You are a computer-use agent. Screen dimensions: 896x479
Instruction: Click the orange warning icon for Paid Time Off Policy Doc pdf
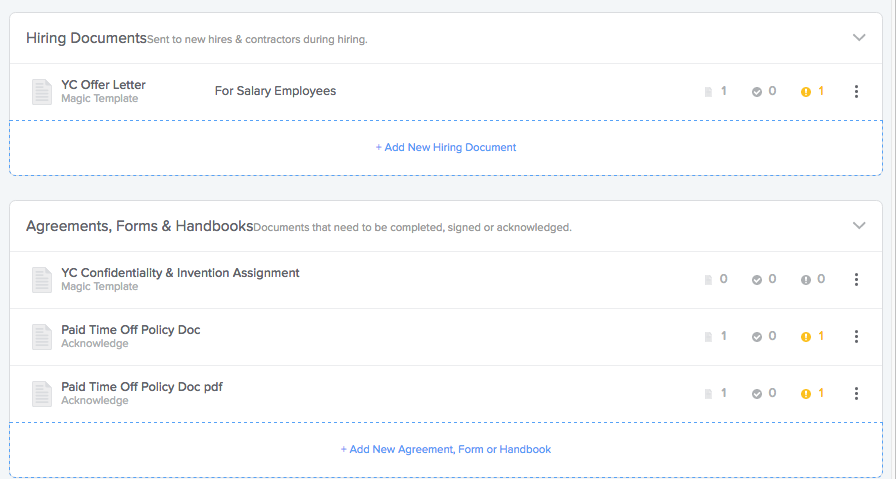coord(806,393)
